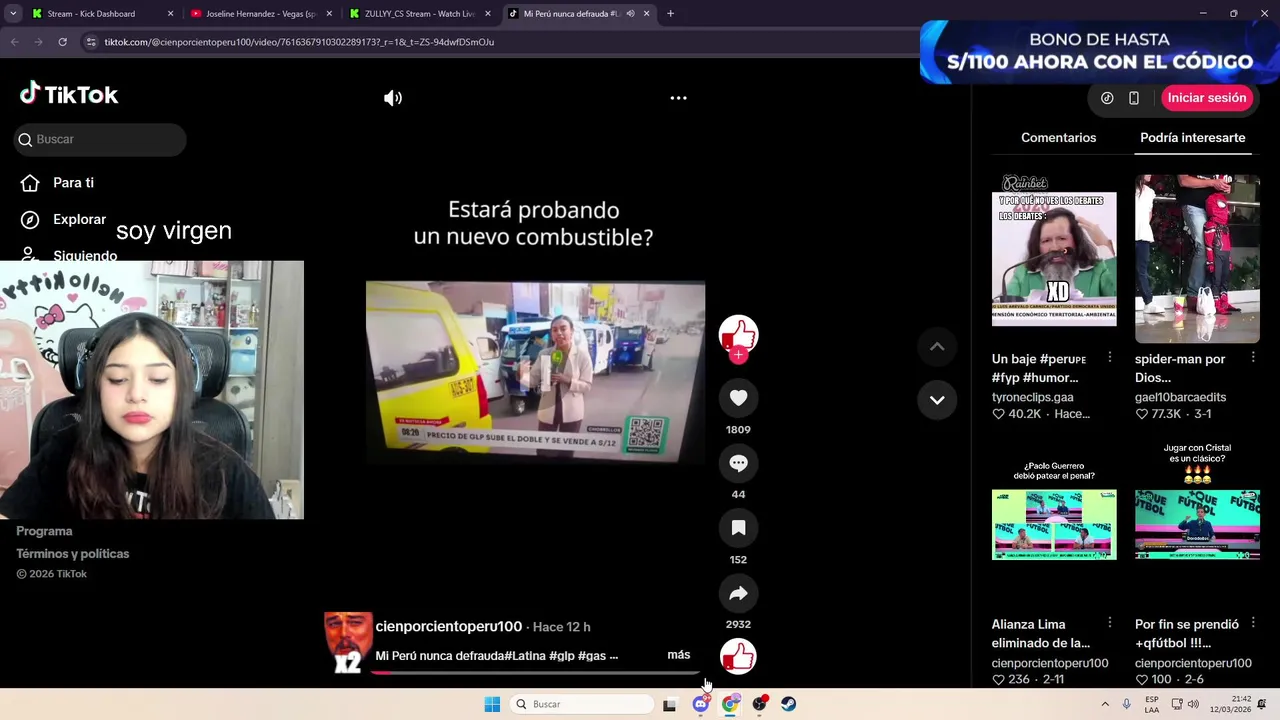Screen dimensions: 1280x720
Task: Open Términos y políticas footer link
Action: click(x=72, y=553)
